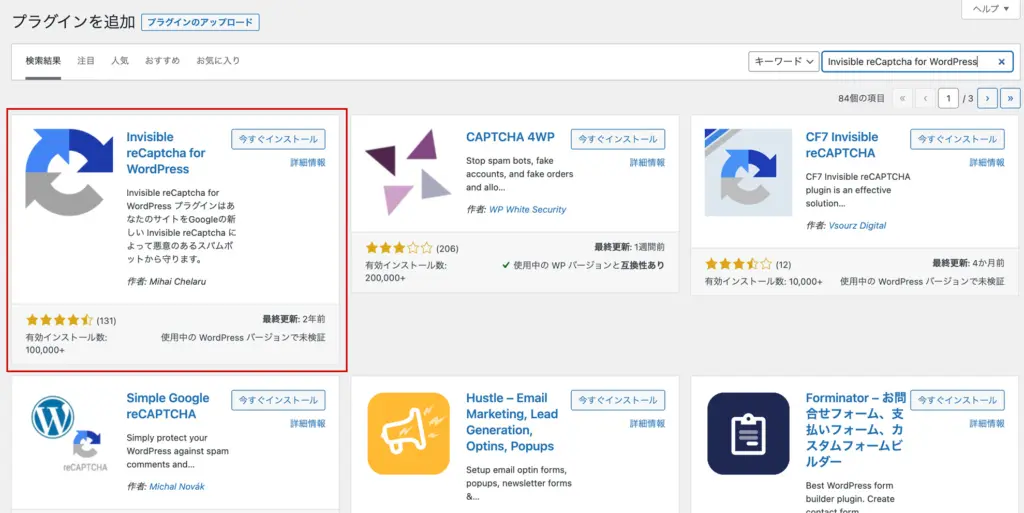This screenshot has height=513, width=1024.
Task: Install Invisible reCaptcha for WordPress now
Action: pyautogui.click(x=278, y=139)
